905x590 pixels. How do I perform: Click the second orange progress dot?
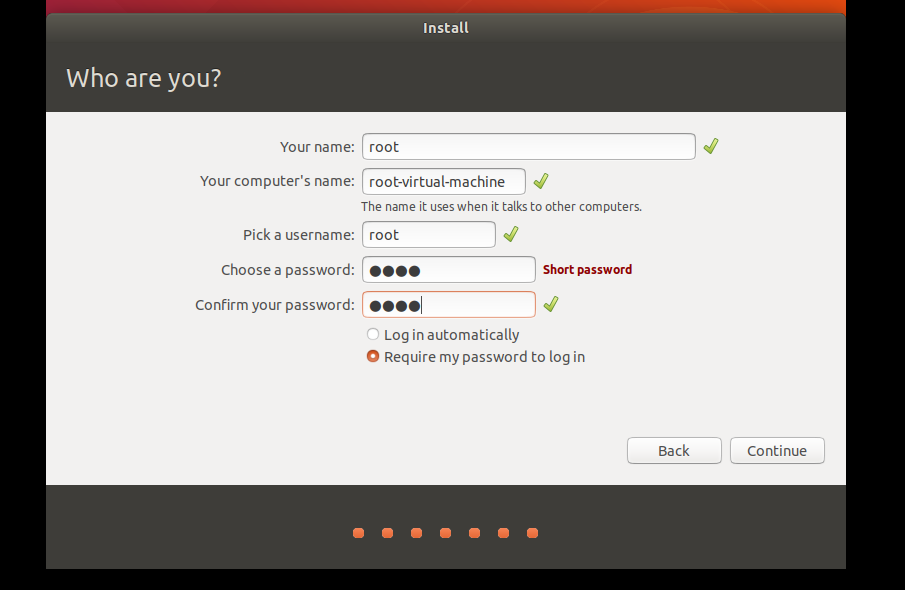point(387,533)
